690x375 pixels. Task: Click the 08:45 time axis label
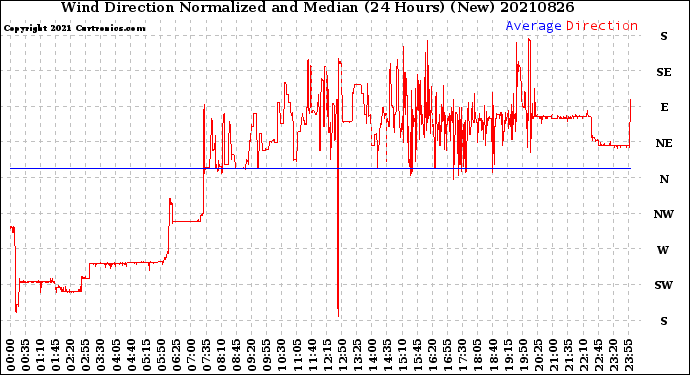coord(236,355)
